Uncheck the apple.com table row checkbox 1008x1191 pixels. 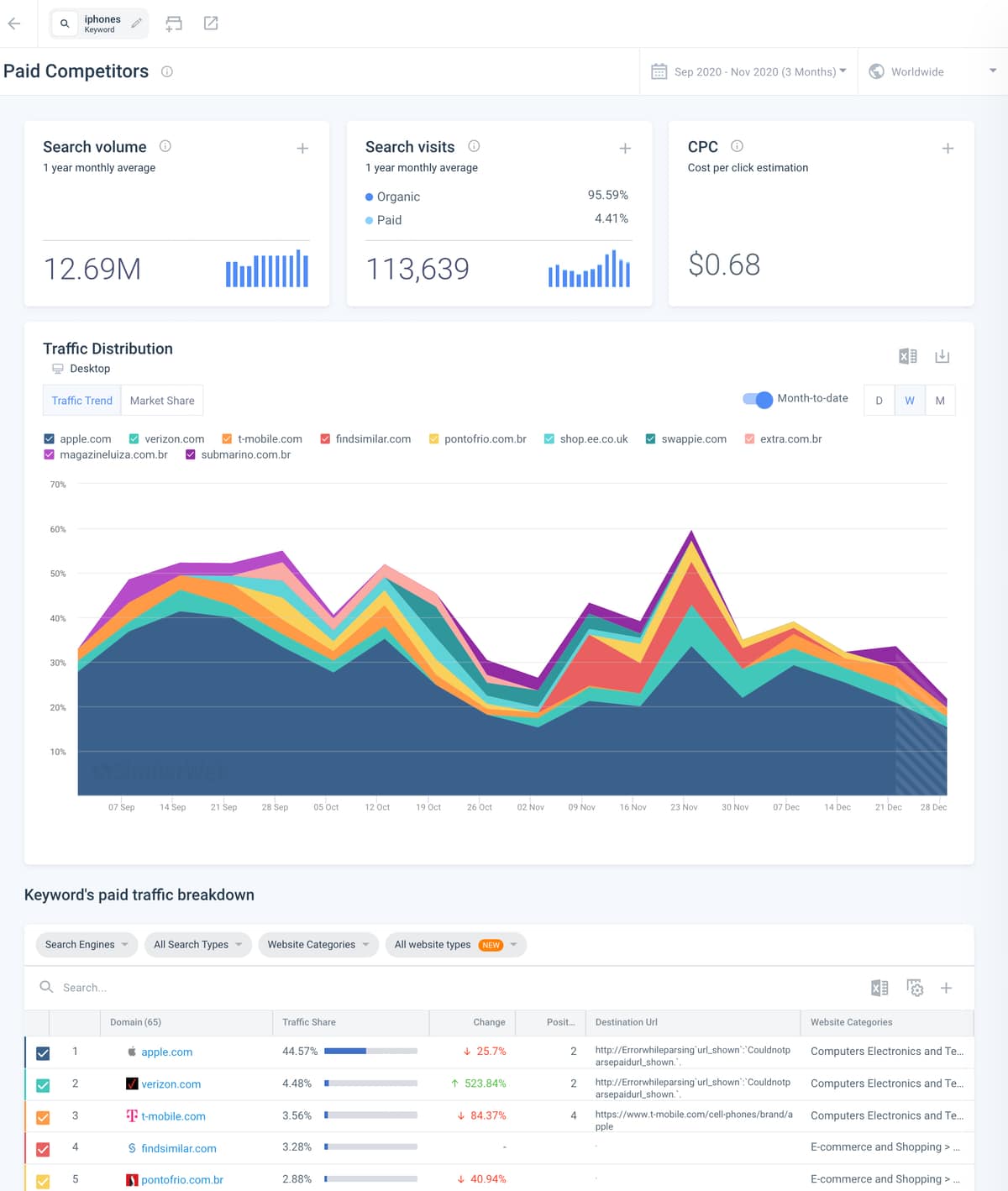43,1053
